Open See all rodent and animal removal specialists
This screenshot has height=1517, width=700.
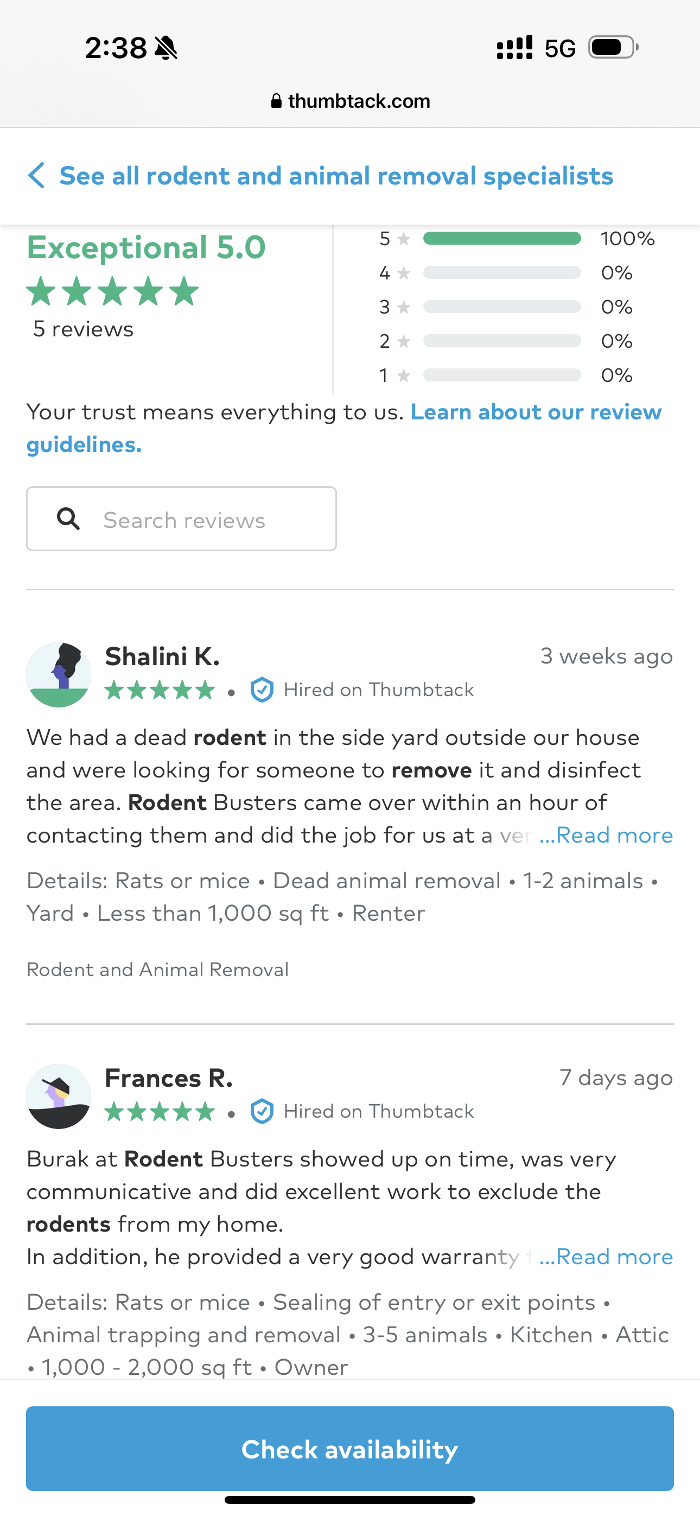pyautogui.click(x=336, y=176)
